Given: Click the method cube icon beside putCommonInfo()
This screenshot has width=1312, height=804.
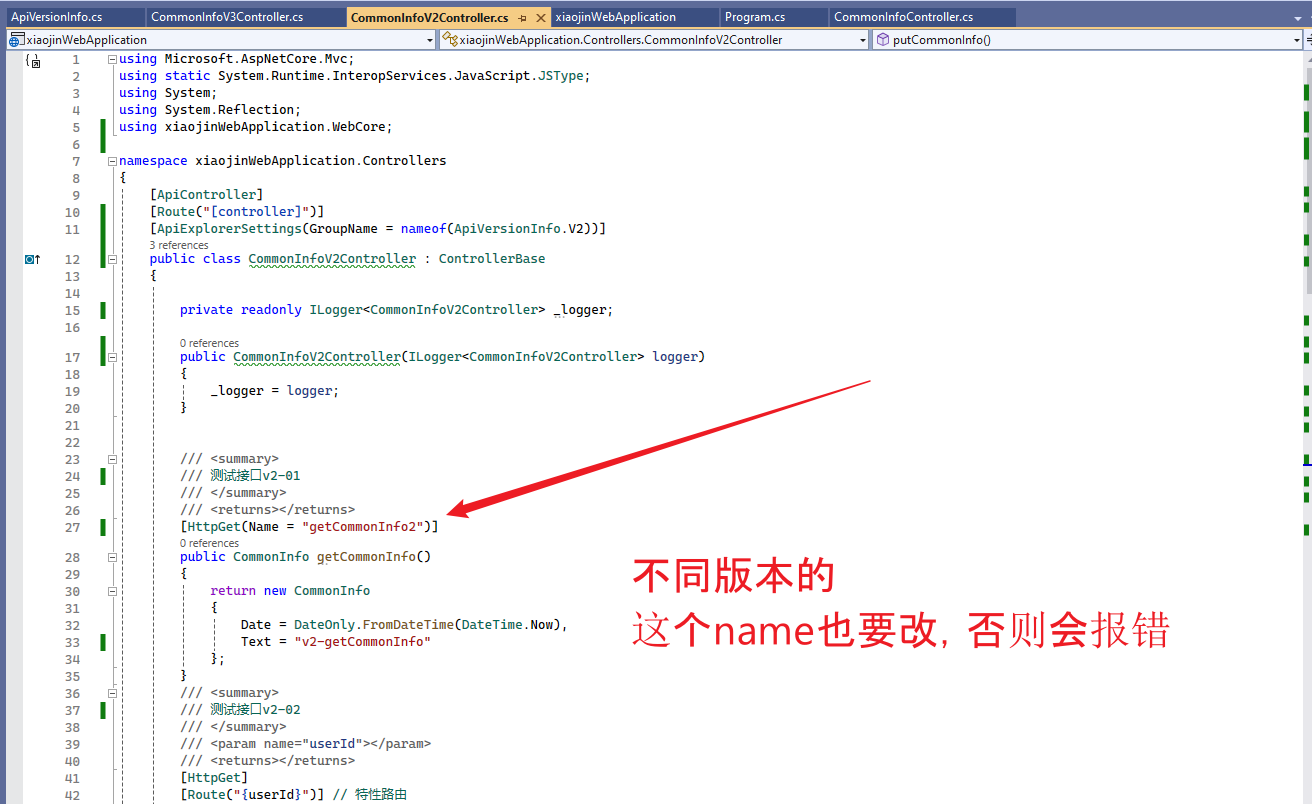Looking at the screenshot, I should tap(882, 38).
